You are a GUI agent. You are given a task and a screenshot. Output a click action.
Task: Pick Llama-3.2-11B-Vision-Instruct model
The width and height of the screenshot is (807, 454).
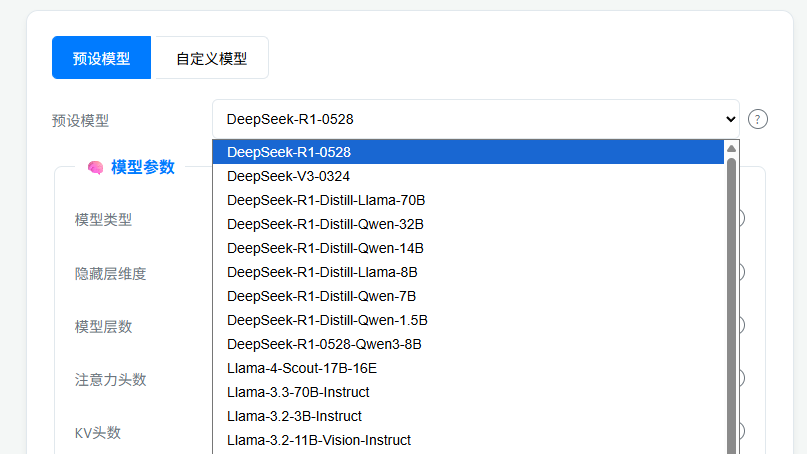tap(468, 441)
